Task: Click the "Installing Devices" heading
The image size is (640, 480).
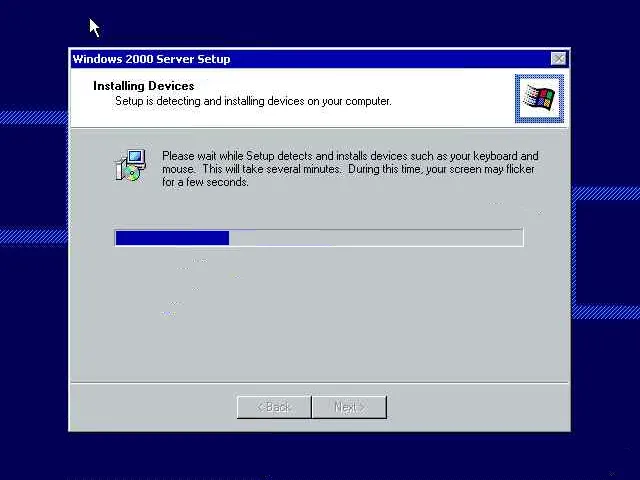Action: [144, 86]
